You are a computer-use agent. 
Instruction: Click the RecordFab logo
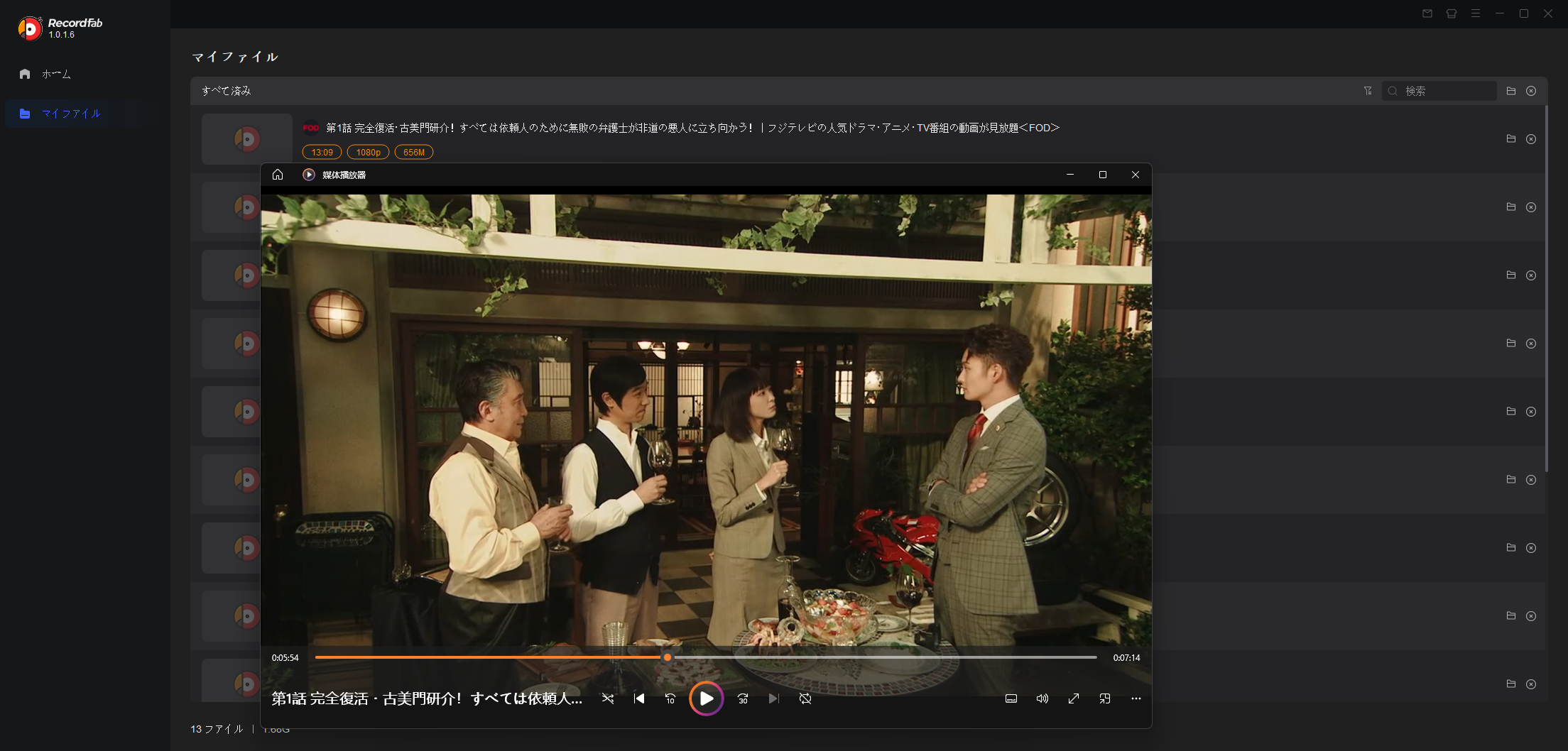(x=30, y=28)
